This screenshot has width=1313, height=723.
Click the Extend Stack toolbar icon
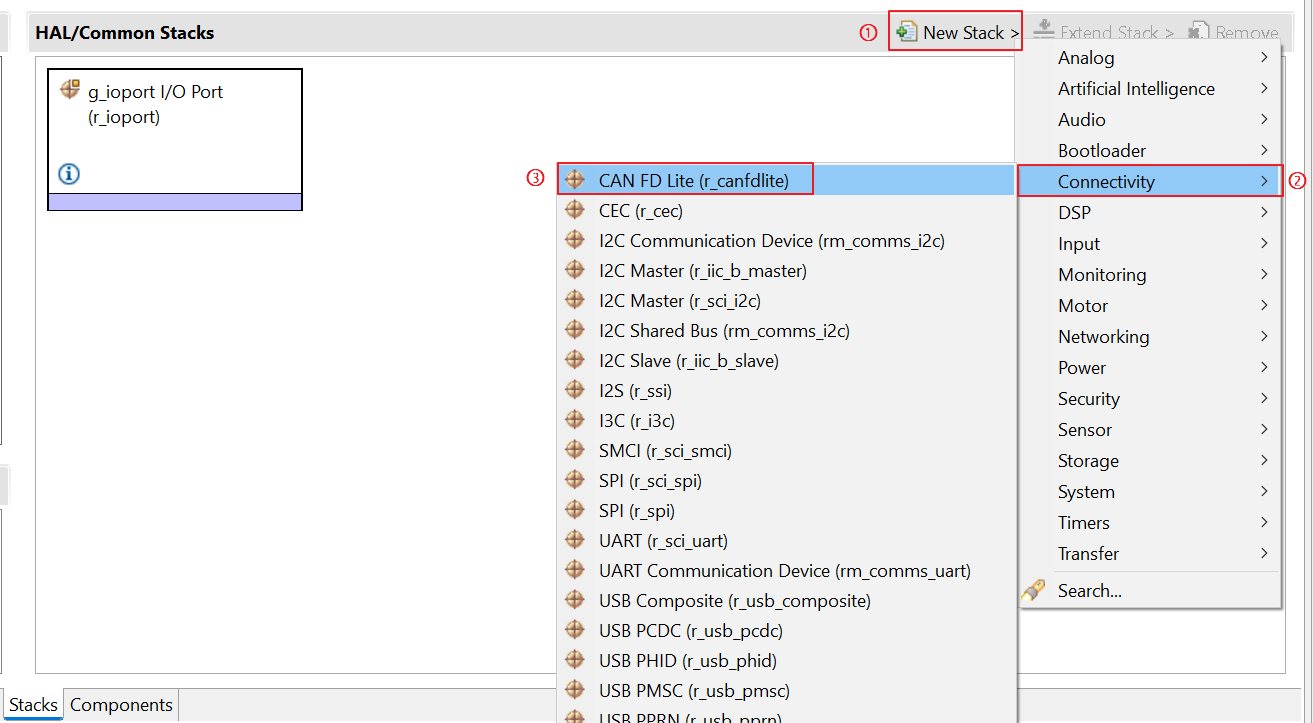pos(1043,32)
